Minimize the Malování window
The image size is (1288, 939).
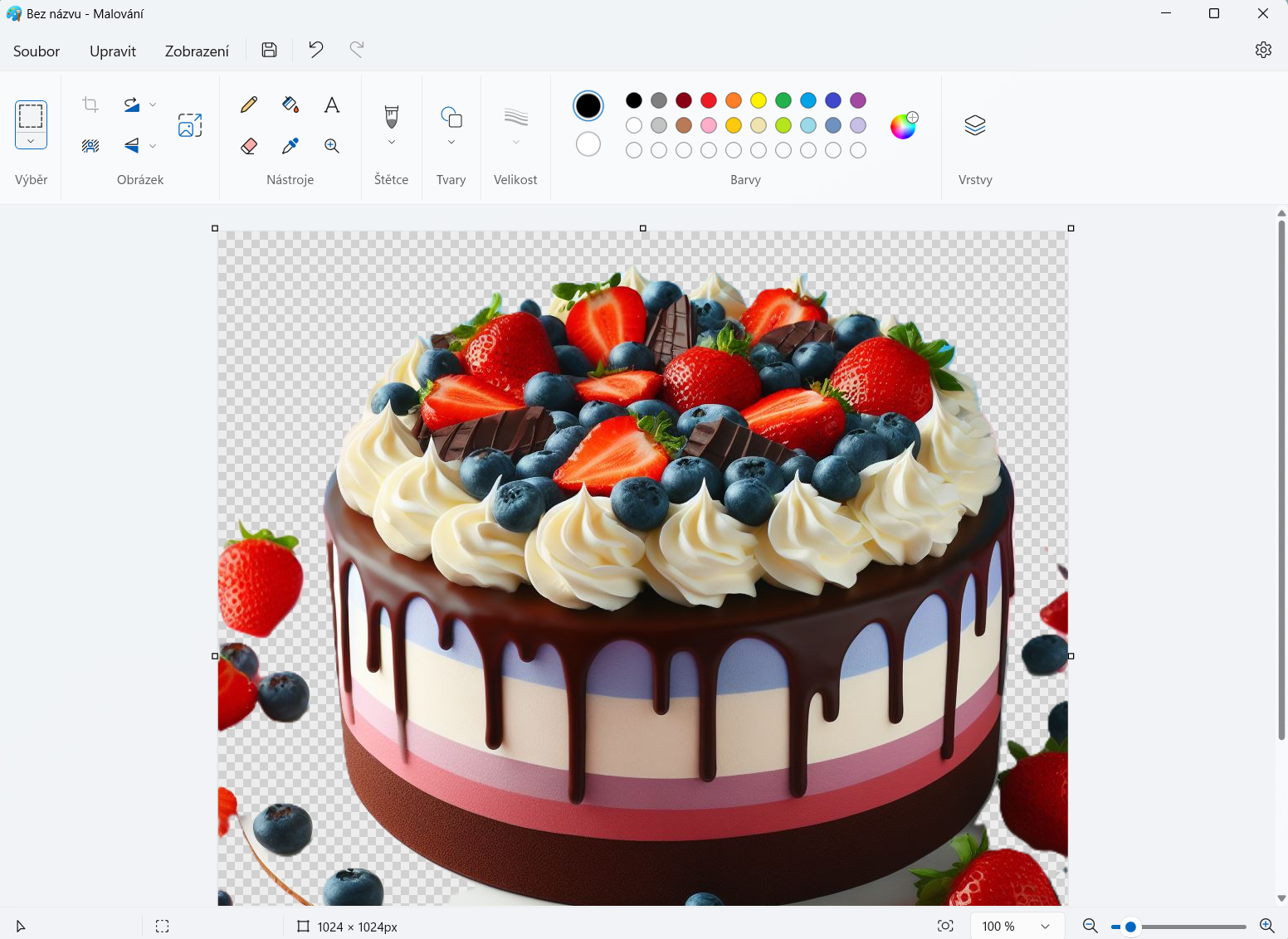1166,13
